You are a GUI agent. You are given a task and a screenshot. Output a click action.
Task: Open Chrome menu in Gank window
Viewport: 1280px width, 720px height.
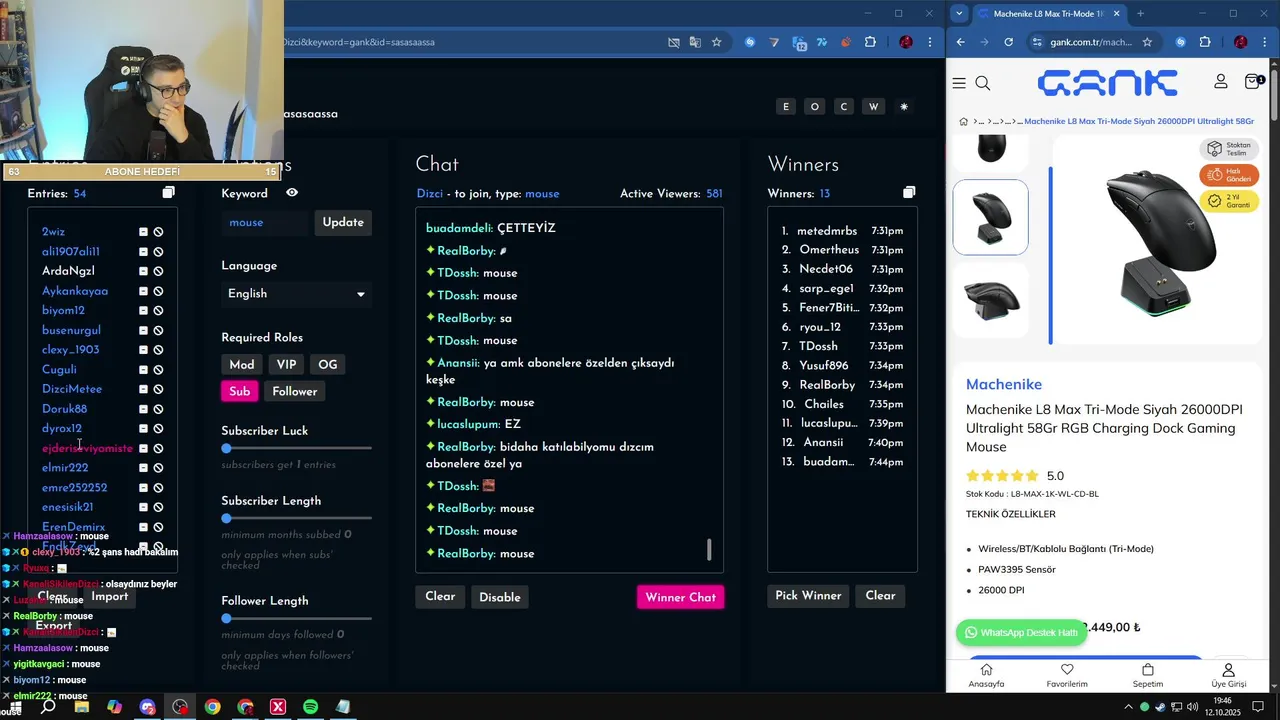[1267, 42]
